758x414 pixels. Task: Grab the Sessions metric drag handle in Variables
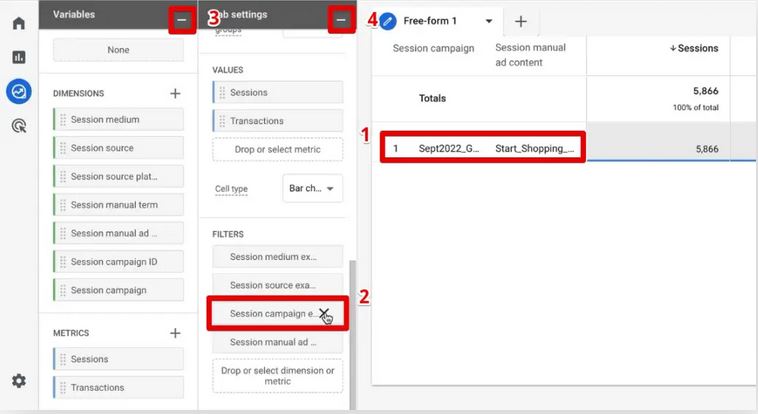[x=63, y=359]
